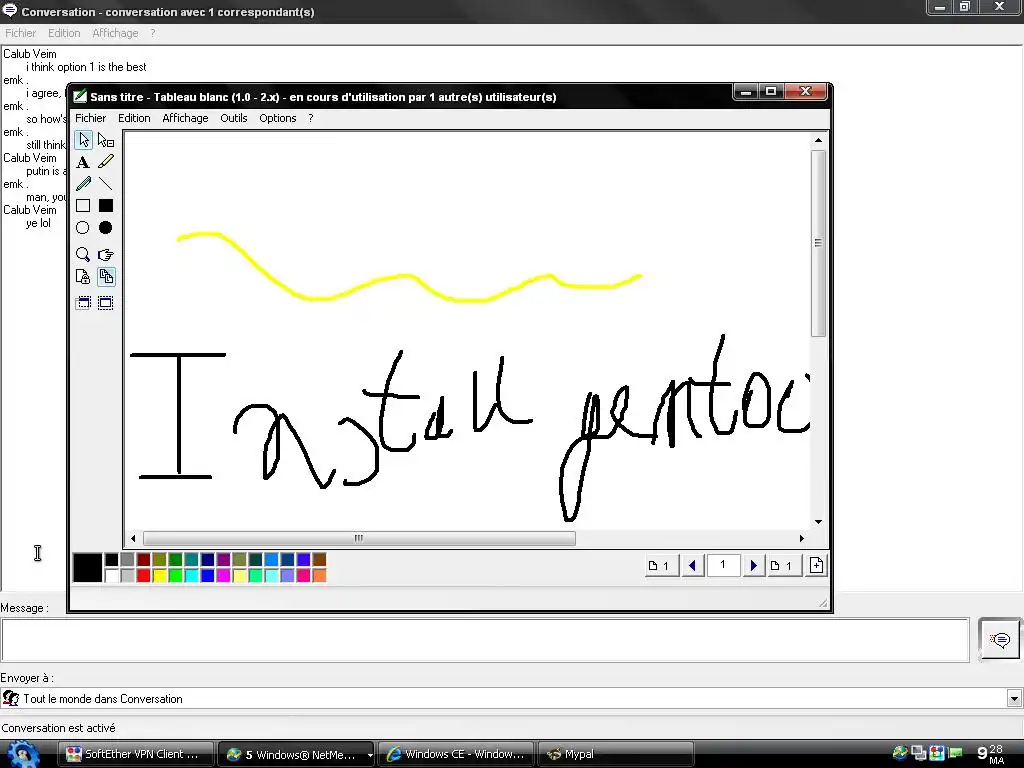Viewport: 1024px width, 768px height.
Task: Select the Eraser tool beside the selector arrow
Action: point(106,140)
